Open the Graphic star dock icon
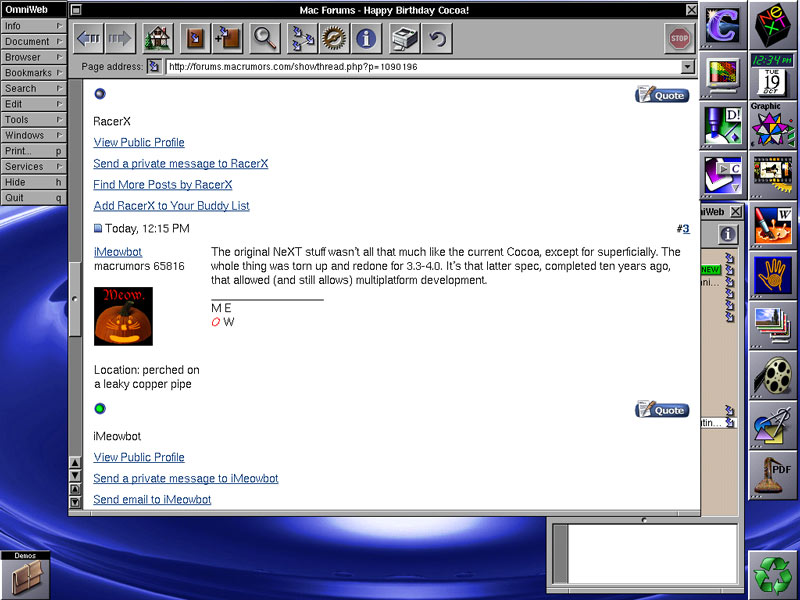The width and height of the screenshot is (800, 600). [773, 125]
